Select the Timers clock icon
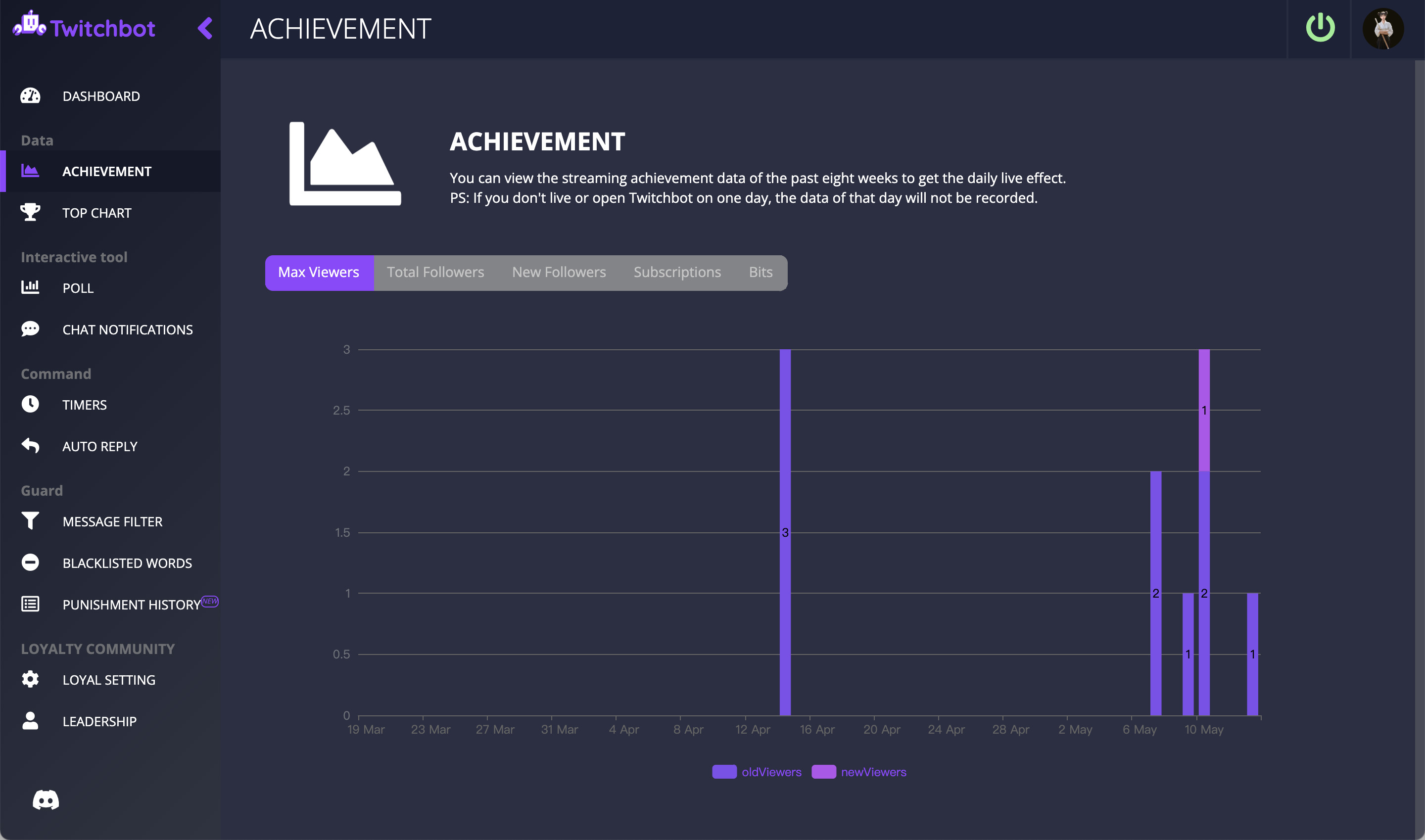Screen dimensions: 1425x840 click(30, 404)
